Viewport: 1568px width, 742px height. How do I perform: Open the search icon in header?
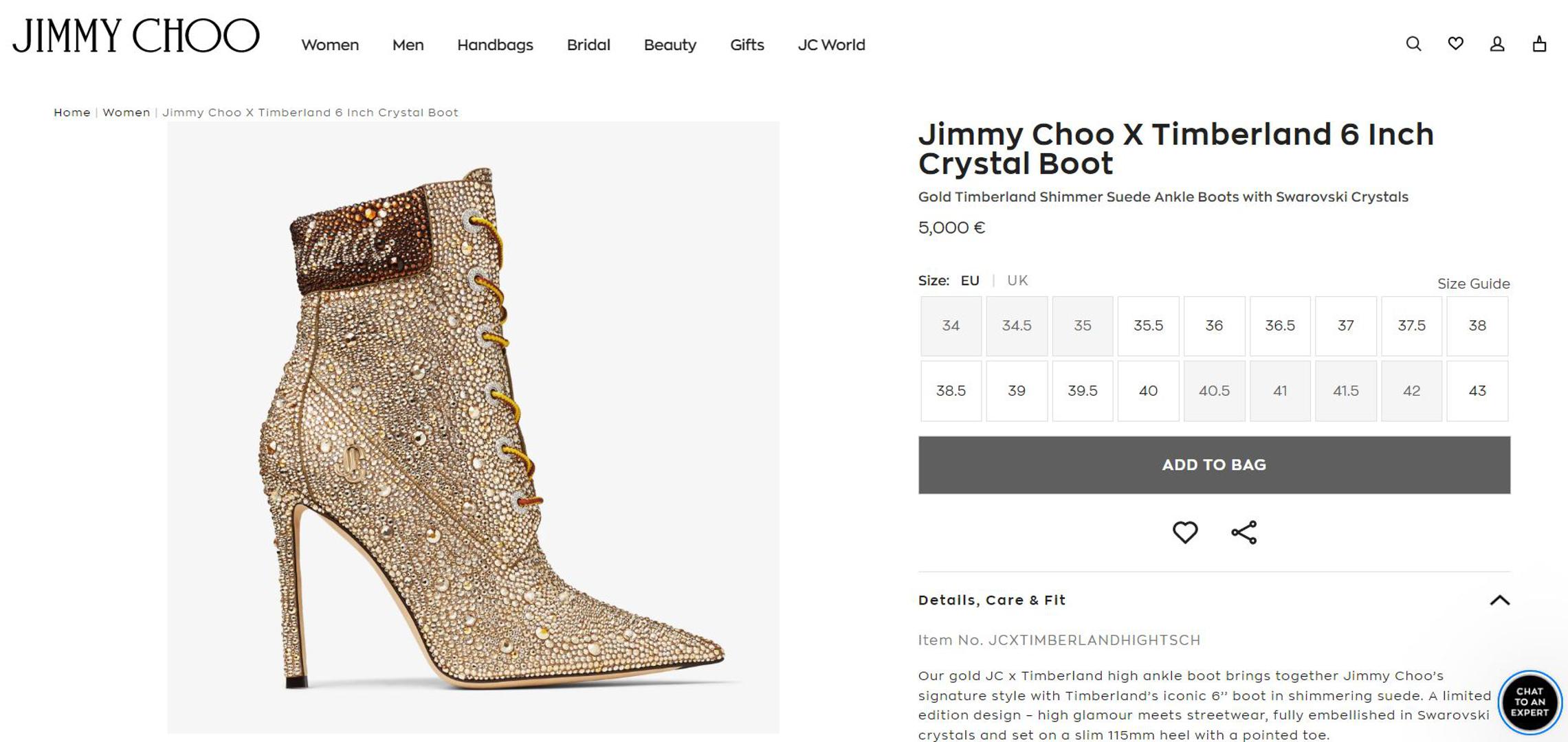1413,44
